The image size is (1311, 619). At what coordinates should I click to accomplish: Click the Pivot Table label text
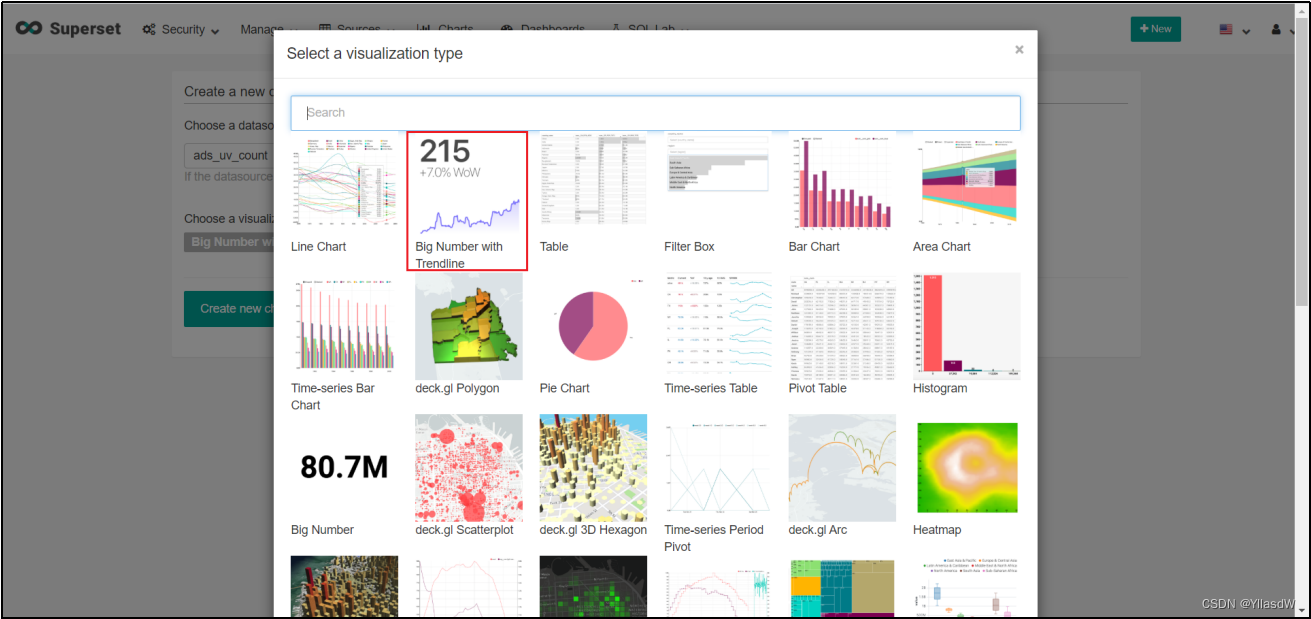817,388
